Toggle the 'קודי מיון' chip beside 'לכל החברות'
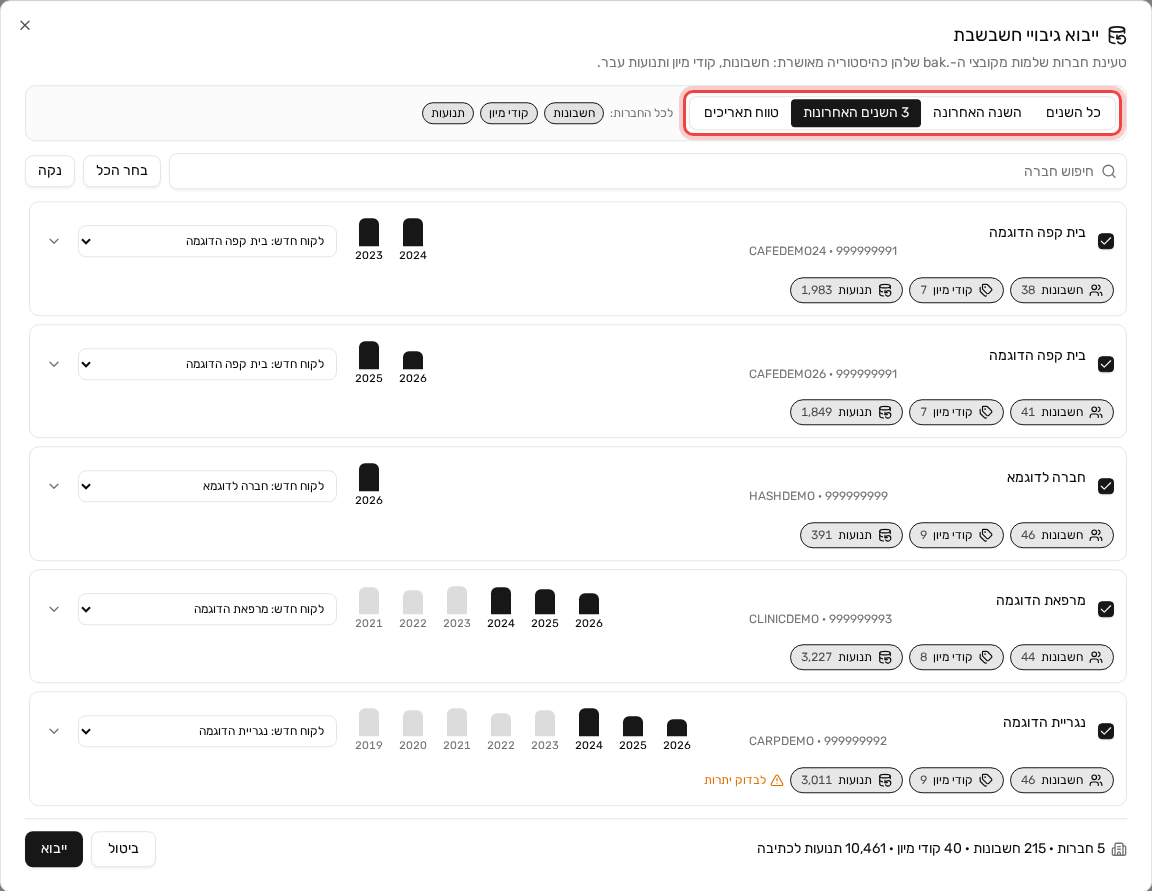 pyautogui.click(x=508, y=113)
